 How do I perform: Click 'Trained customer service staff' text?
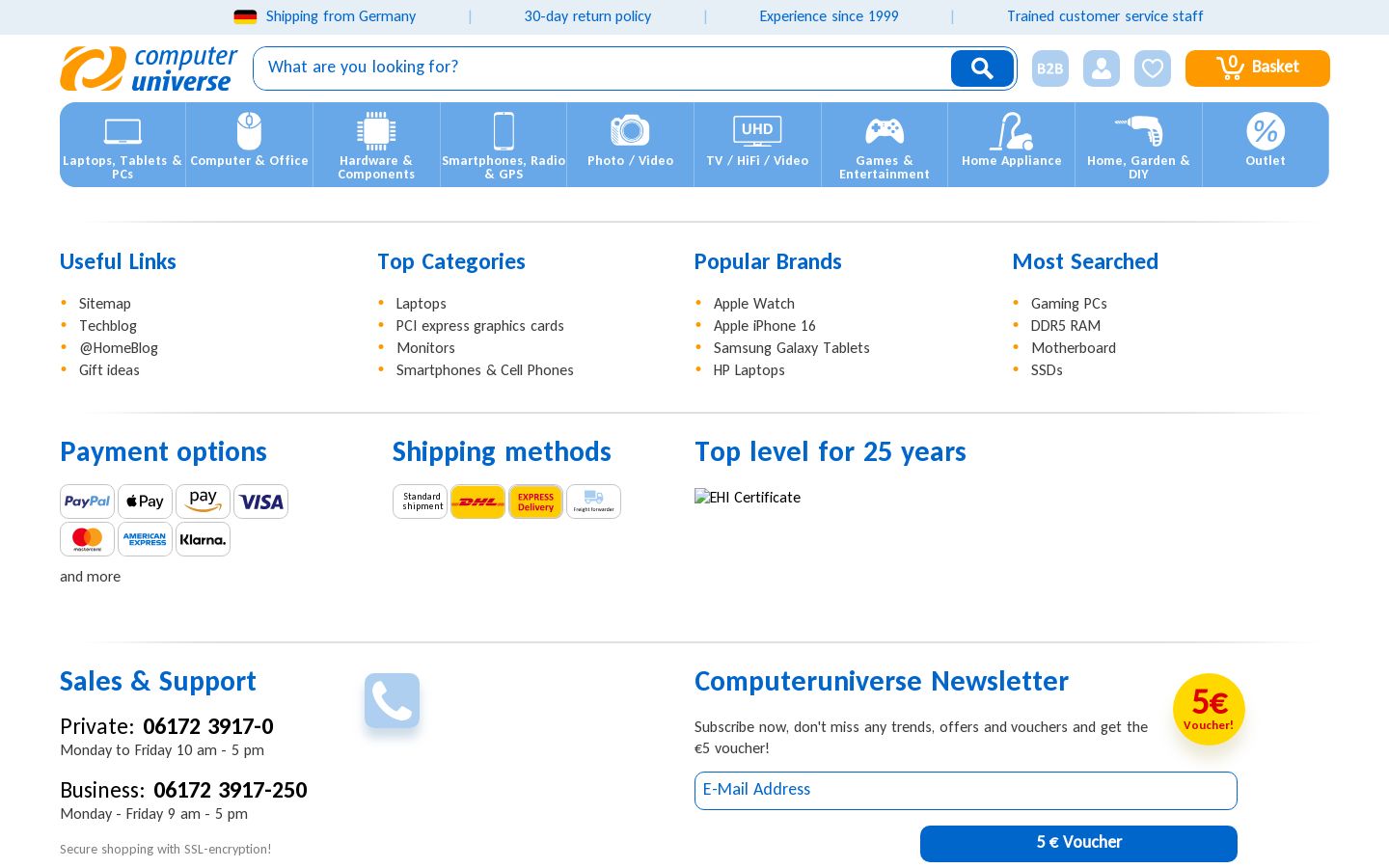[1104, 16]
